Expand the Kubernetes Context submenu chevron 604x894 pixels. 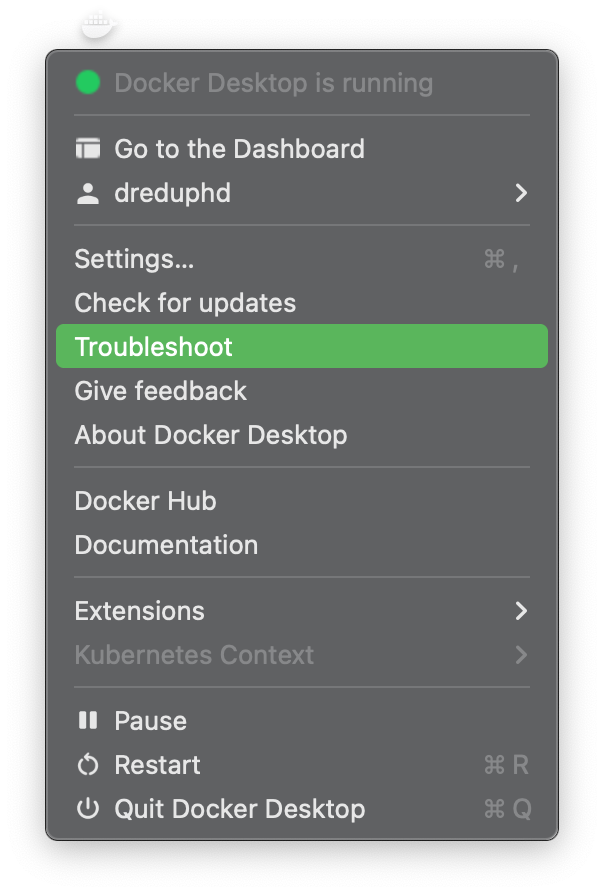click(521, 655)
